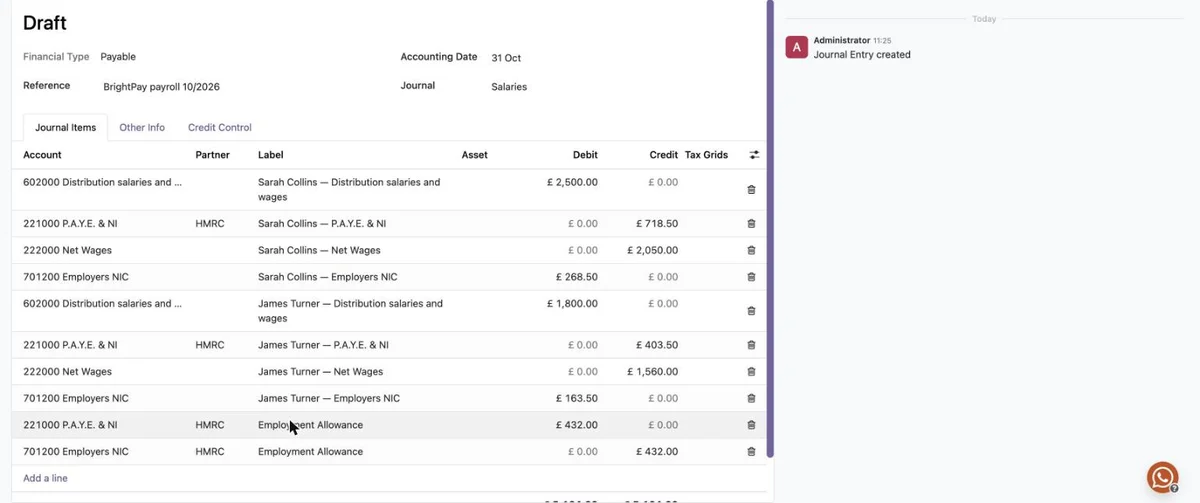Open the WhatsApp chat bubble
Screen dimensions: 1200x503
point(1162,478)
